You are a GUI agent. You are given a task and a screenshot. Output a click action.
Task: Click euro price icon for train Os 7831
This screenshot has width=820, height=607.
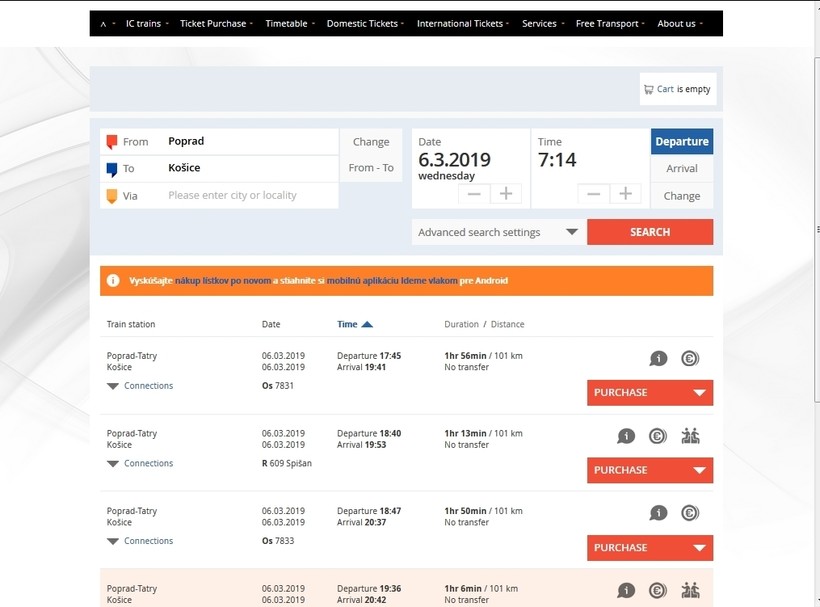click(690, 358)
